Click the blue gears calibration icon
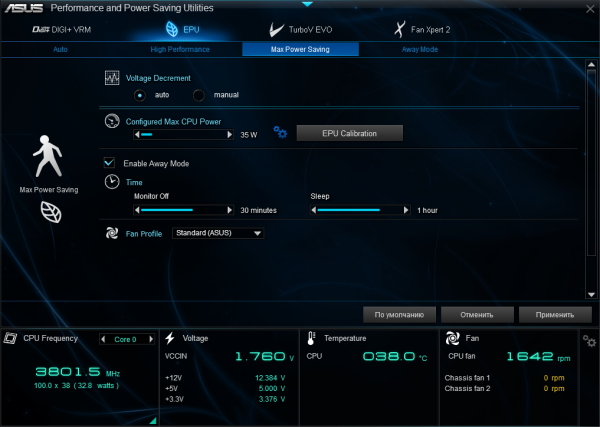600x427 pixels. coord(280,133)
